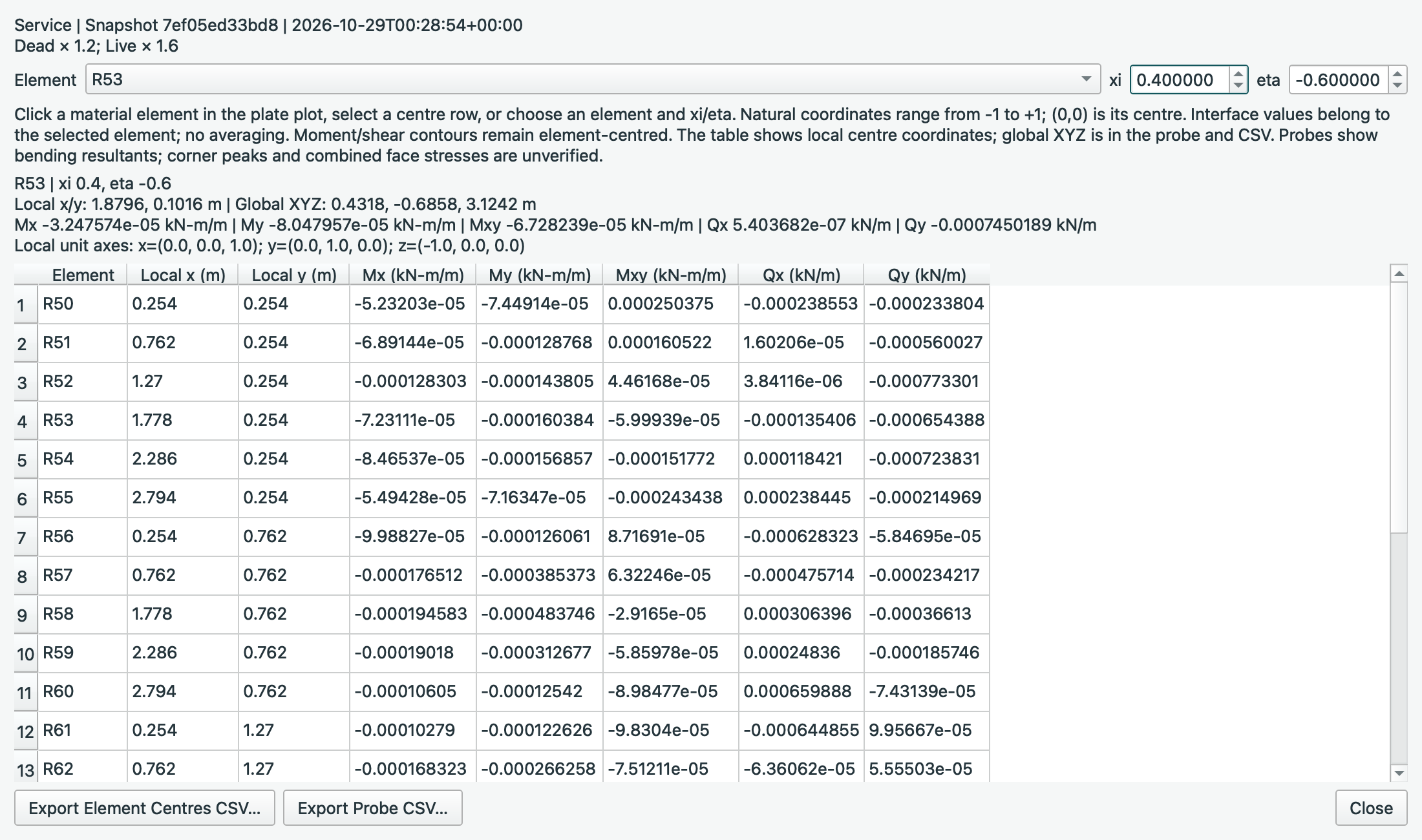1422x840 pixels.
Task: Select row 13 header for R62
Action: point(26,769)
